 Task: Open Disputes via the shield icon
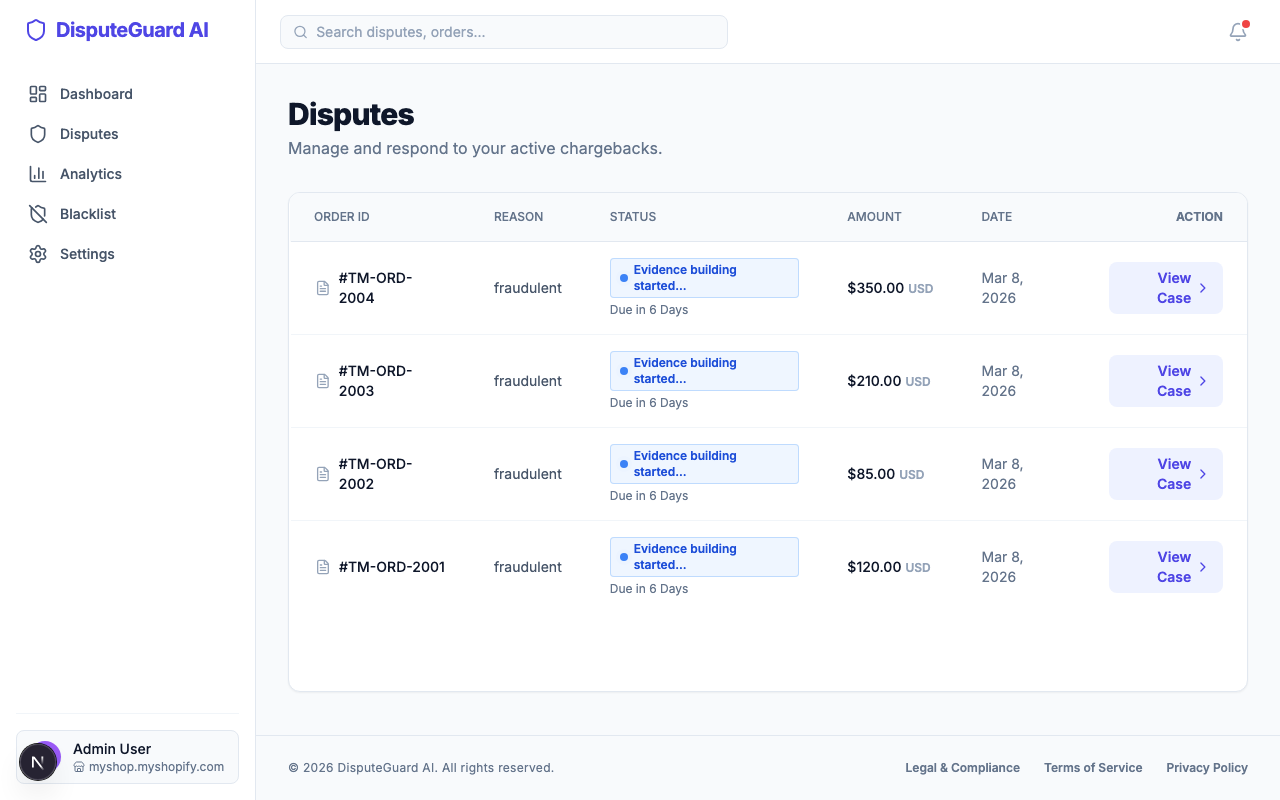point(37,134)
